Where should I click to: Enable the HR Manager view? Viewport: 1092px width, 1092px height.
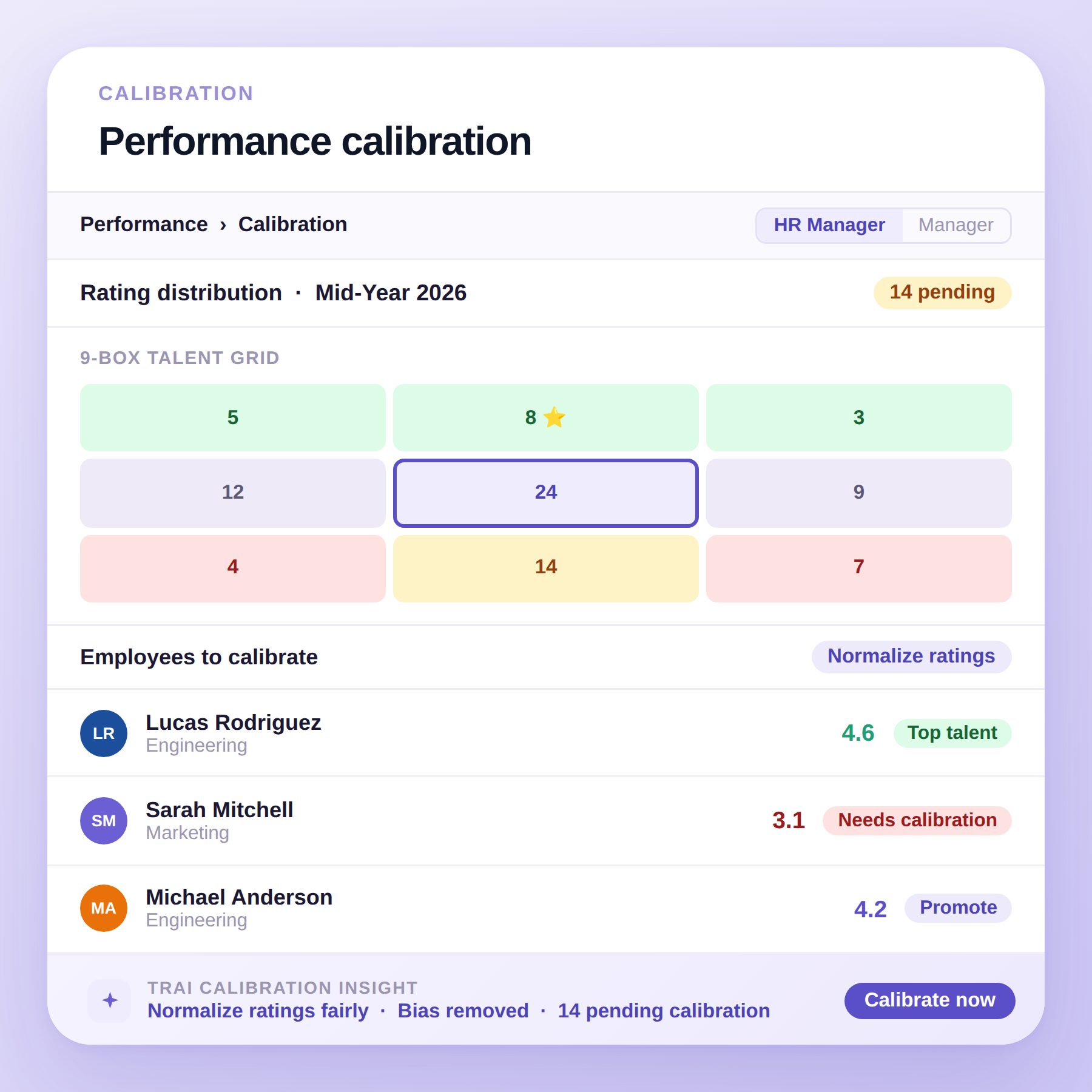(829, 225)
